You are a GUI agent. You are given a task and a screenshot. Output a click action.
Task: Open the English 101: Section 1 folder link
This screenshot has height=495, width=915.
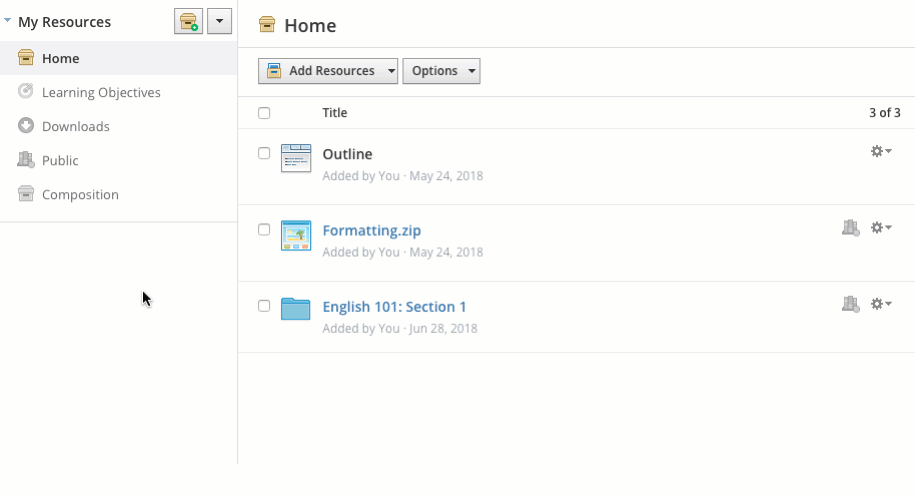point(394,307)
